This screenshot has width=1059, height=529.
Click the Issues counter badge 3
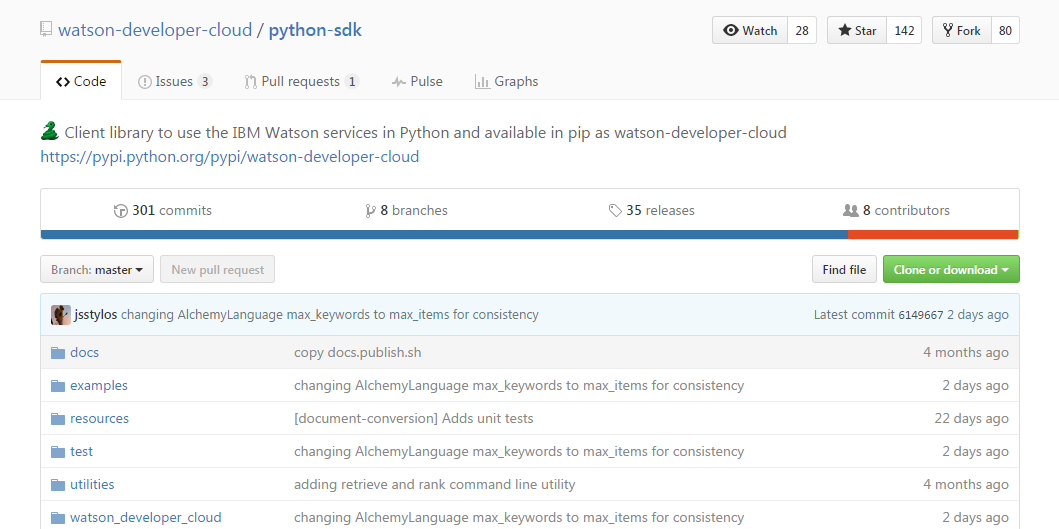[x=205, y=82]
